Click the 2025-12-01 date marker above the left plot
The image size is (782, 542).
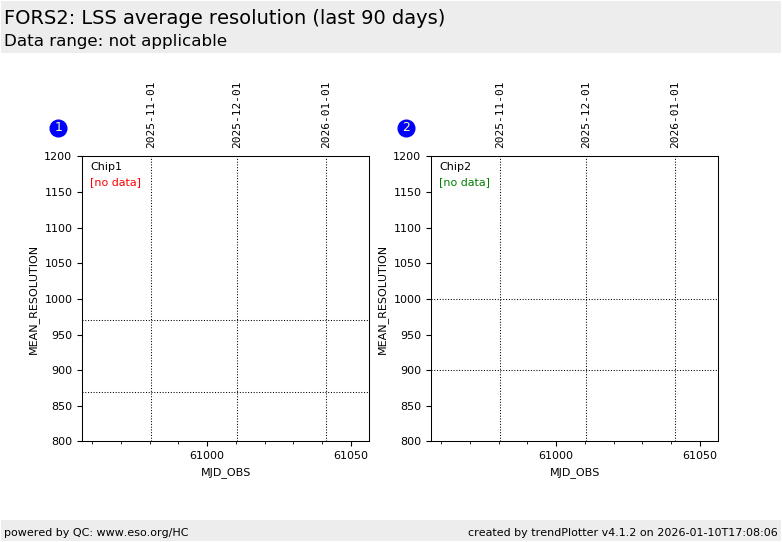tap(237, 115)
